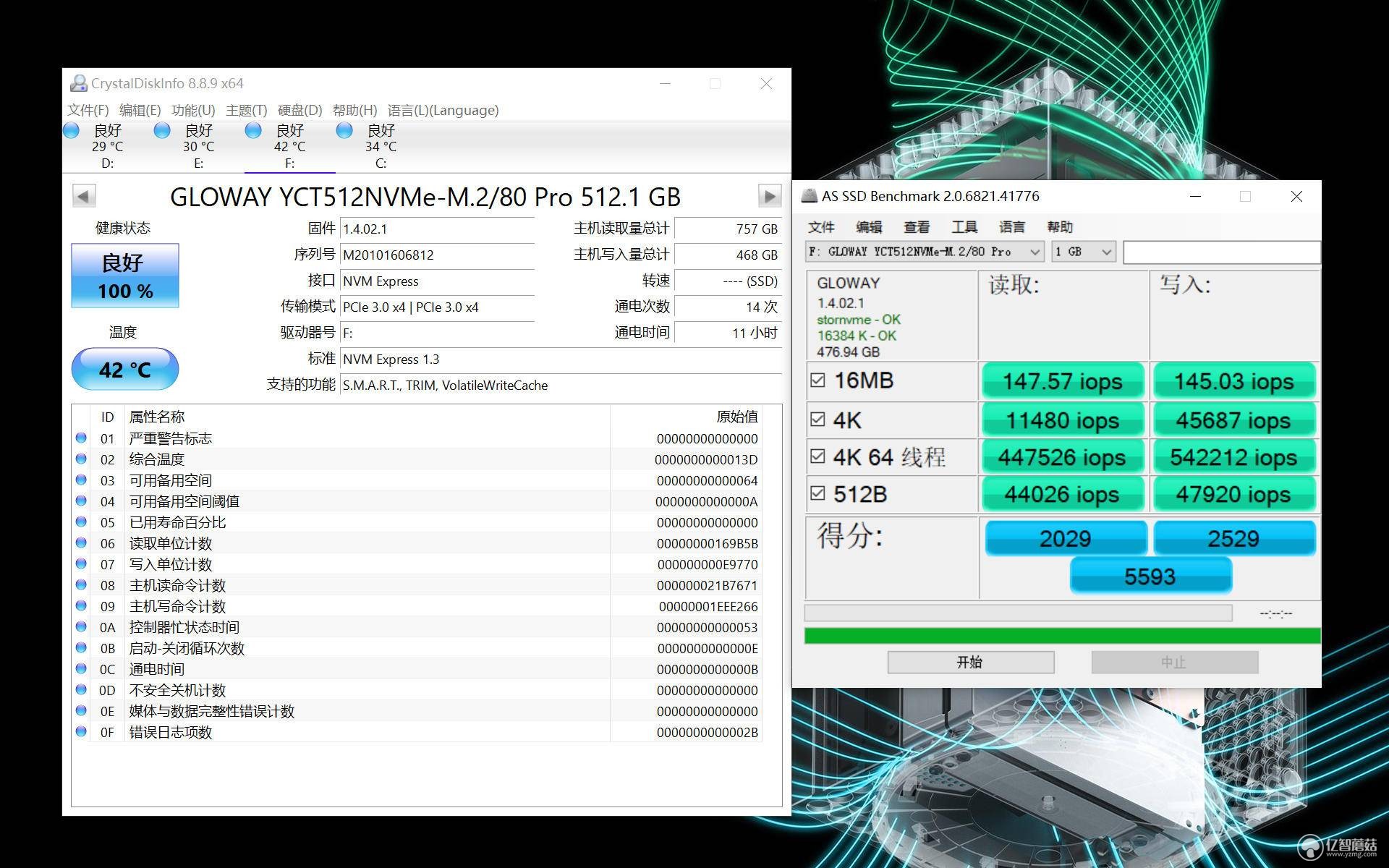Click status orb for attribute 02 综合温度
This screenshot has width=1389, height=868.
[81, 459]
